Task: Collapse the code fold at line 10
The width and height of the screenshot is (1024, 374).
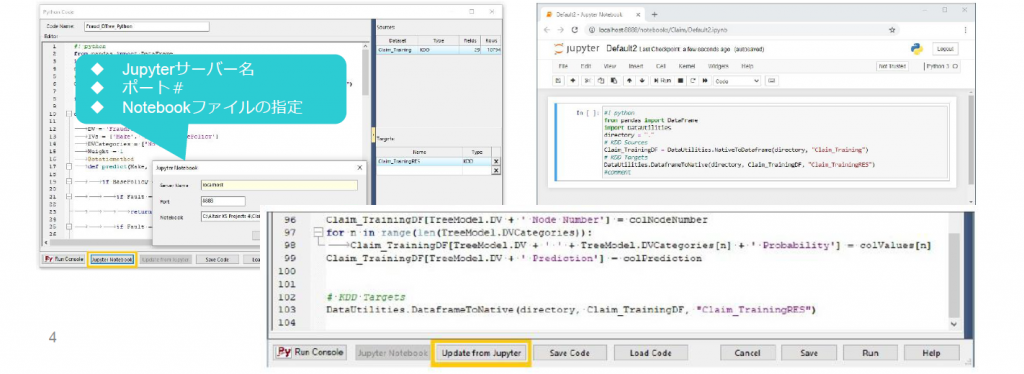Action: (x=69, y=114)
